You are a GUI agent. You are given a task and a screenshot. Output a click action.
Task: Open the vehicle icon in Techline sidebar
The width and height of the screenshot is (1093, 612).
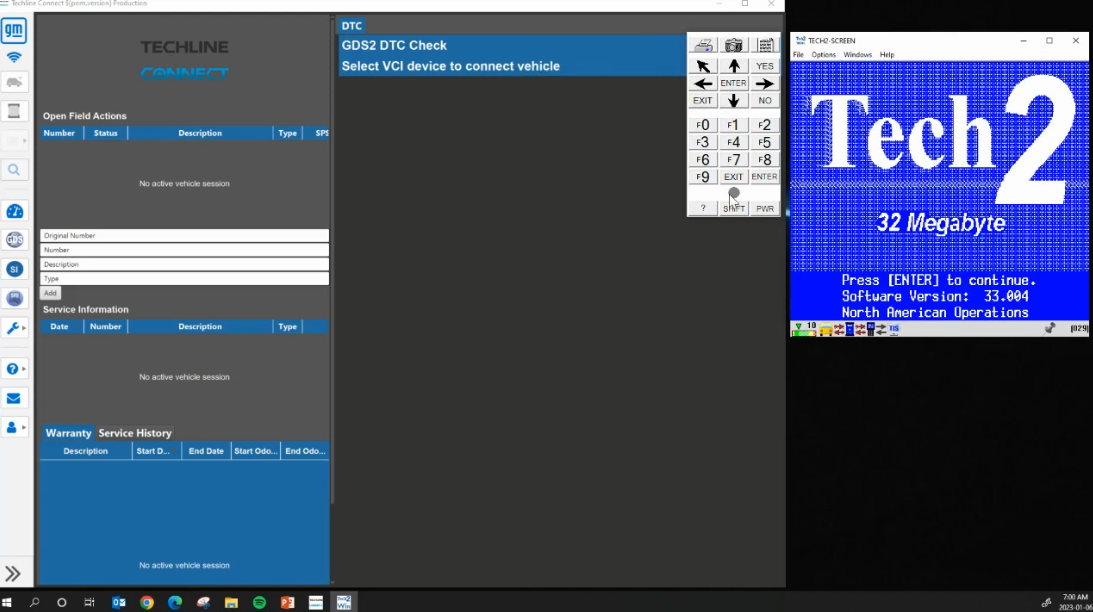click(x=14, y=82)
